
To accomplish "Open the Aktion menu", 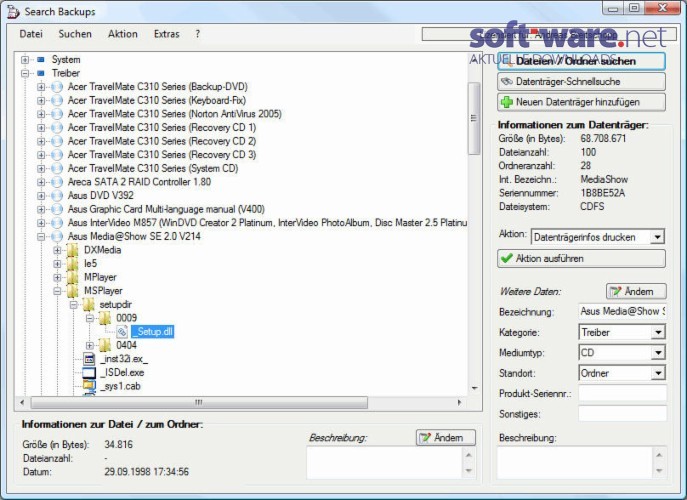I will coord(123,34).
